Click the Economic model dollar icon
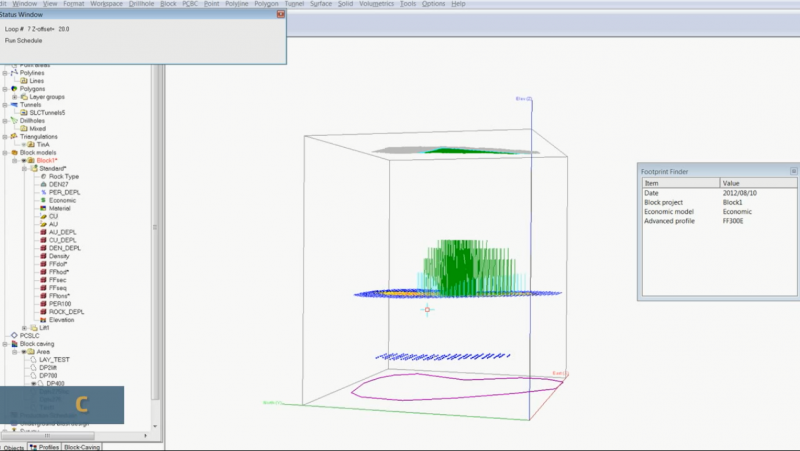The image size is (800, 451). click(x=42, y=200)
